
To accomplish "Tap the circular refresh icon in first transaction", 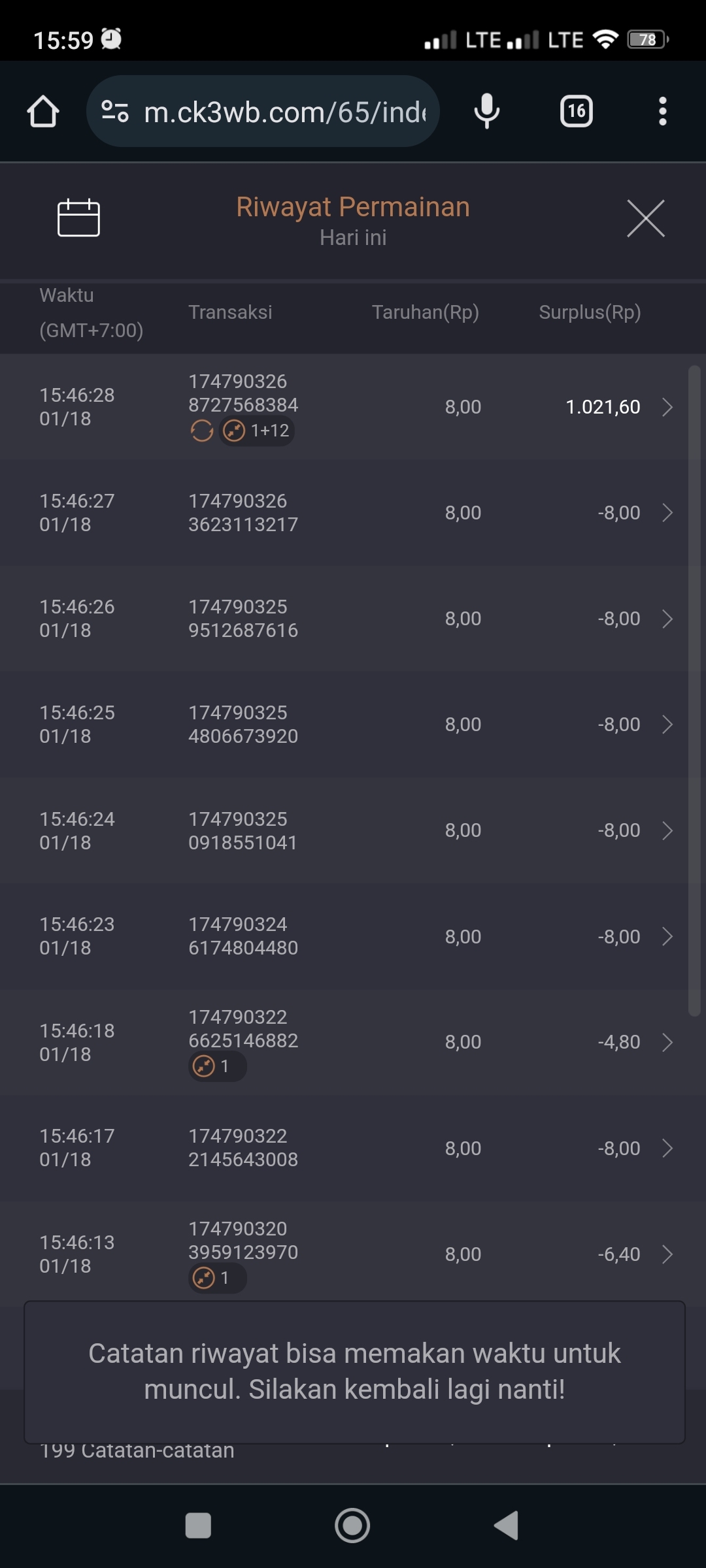I will pyautogui.click(x=202, y=431).
